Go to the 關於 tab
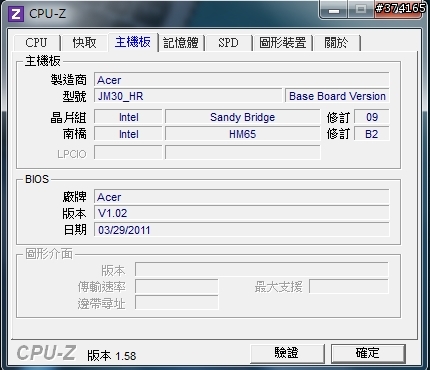 point(336,43)
